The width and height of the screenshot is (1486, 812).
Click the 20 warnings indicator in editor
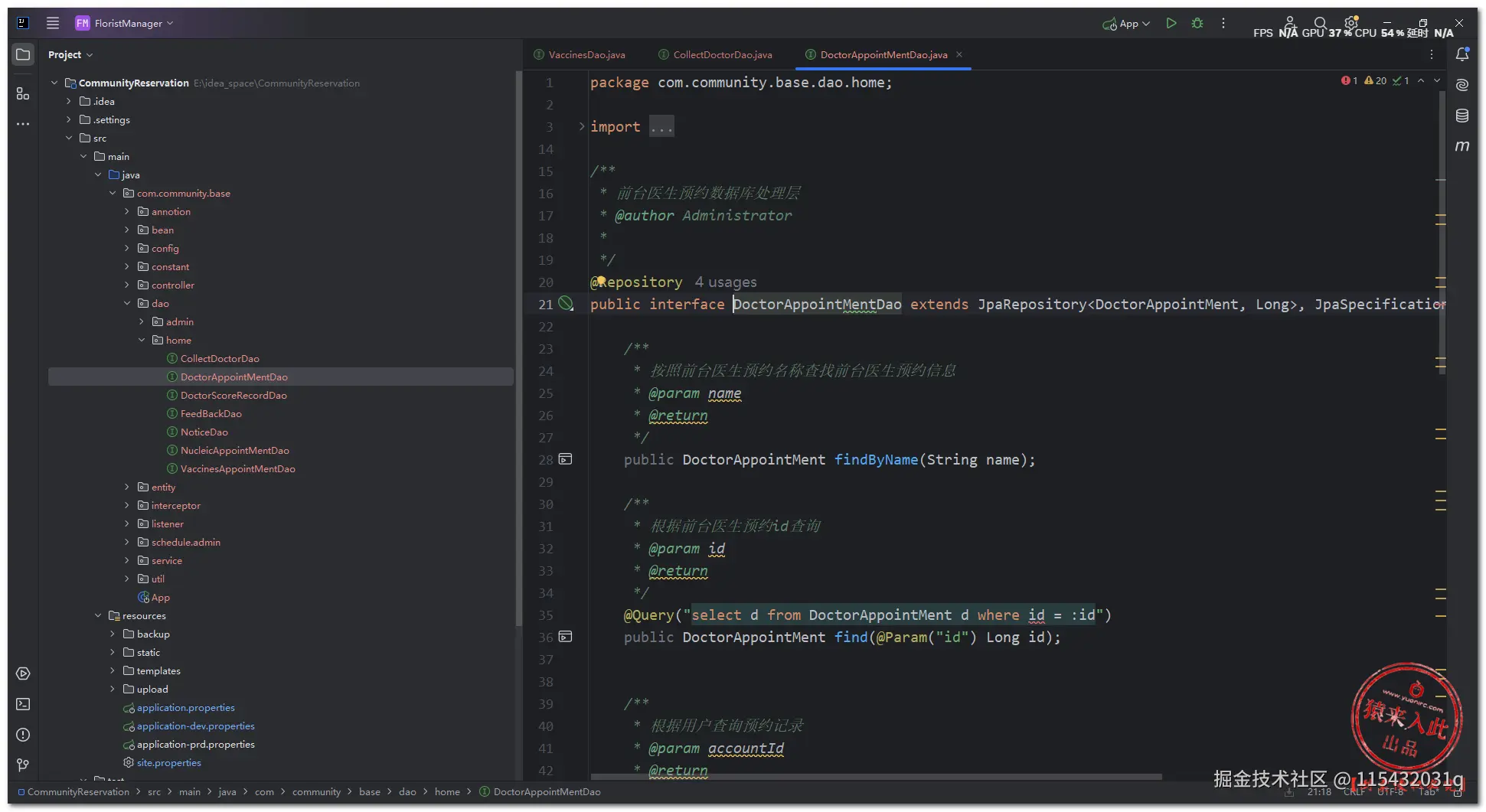click(x=1375, y=80)
